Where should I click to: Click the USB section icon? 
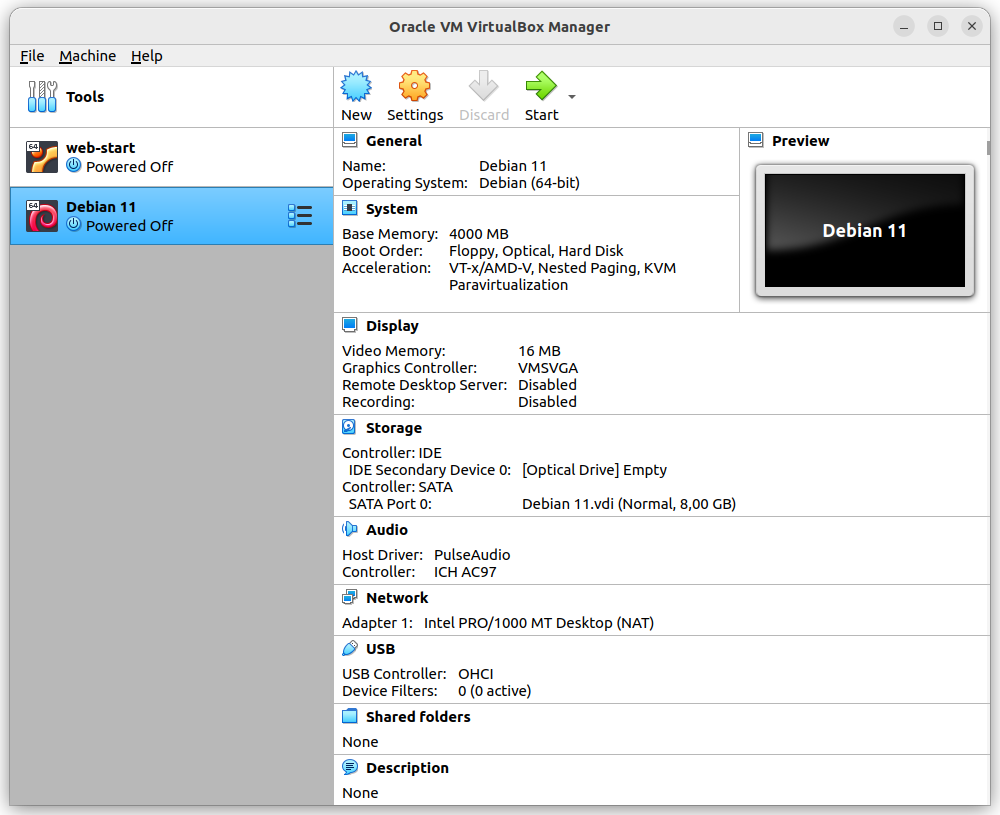coord(348,648)
